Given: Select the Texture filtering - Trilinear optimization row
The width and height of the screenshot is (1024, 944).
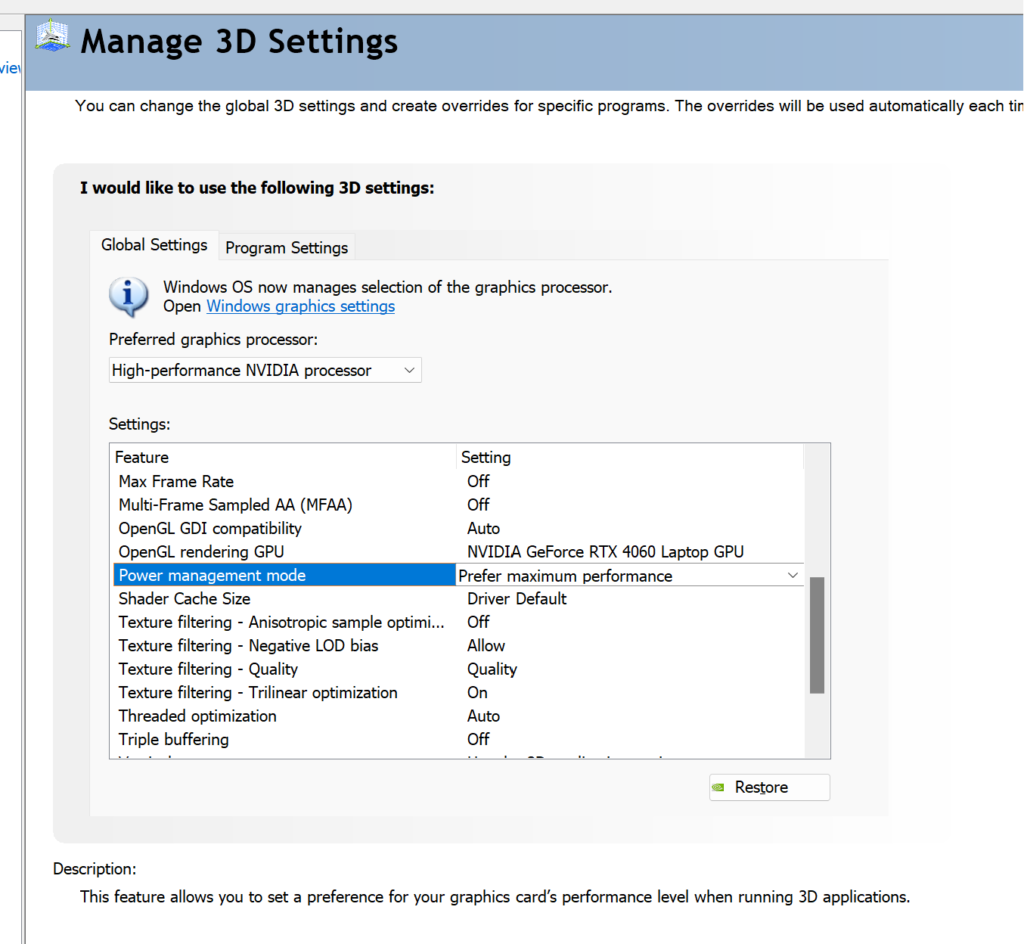Looking at the screenshot, I should point(458,693).
